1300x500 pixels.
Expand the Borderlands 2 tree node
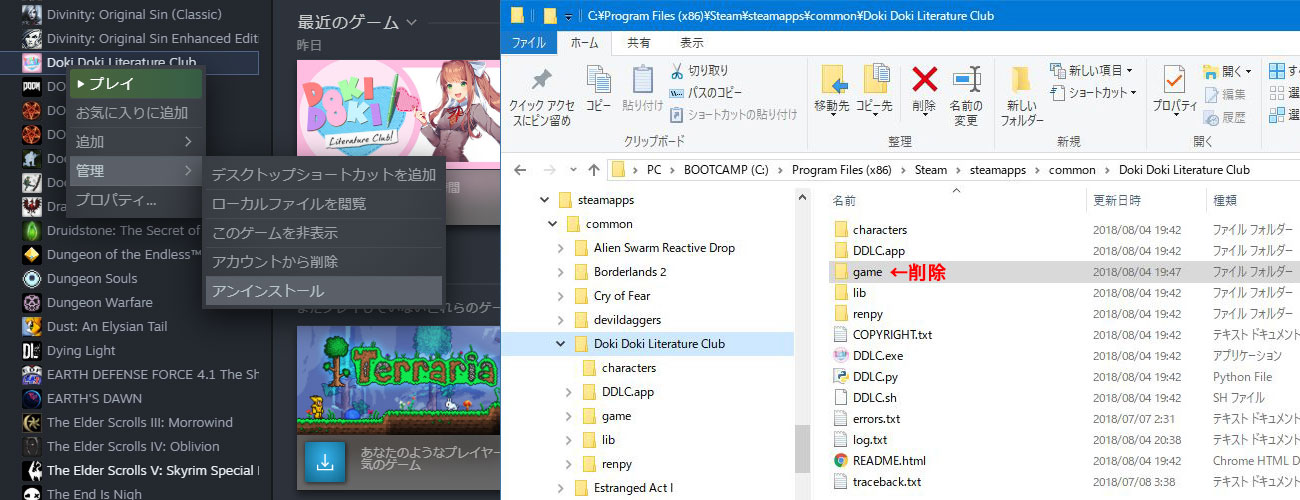pos(560,272)
